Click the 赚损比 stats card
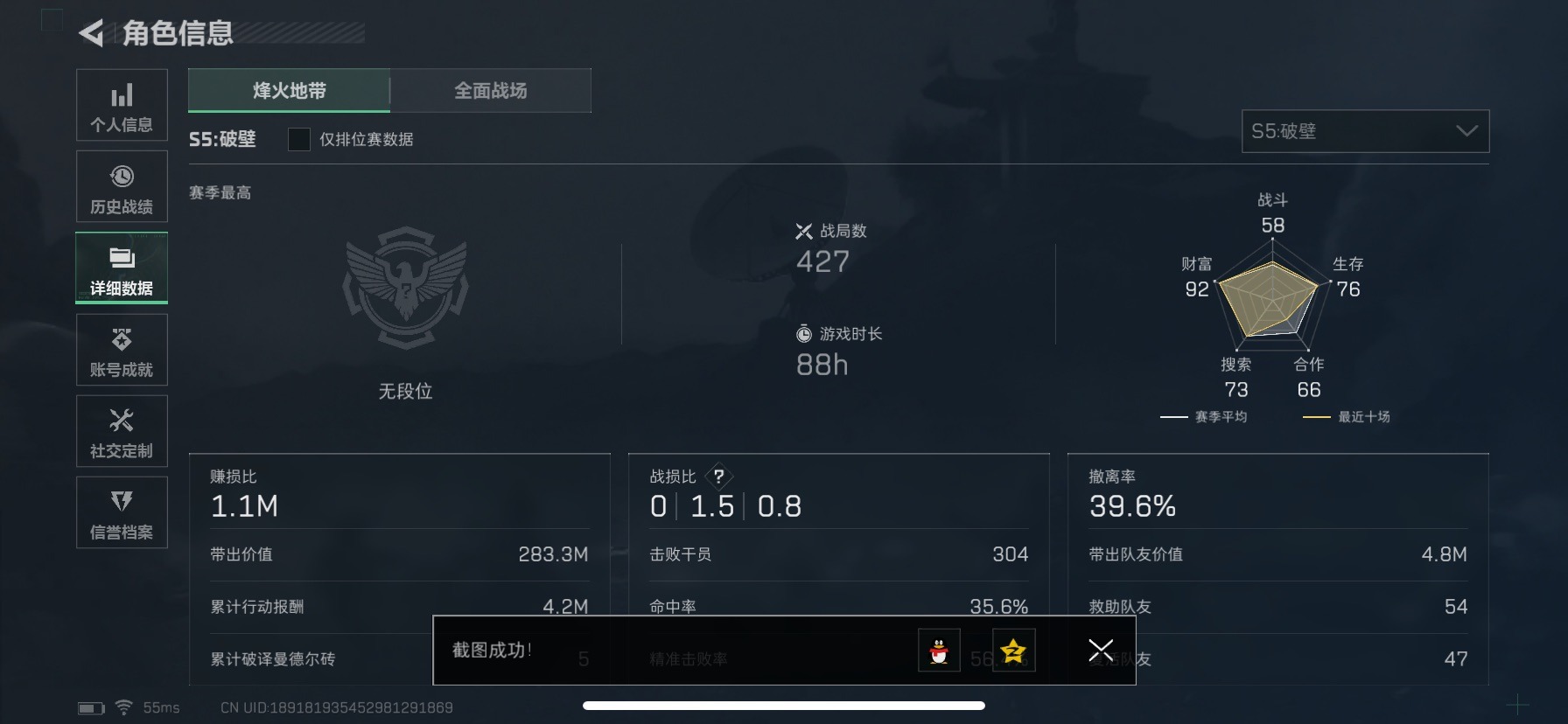The image size is (1568, 724). (400, 568)
